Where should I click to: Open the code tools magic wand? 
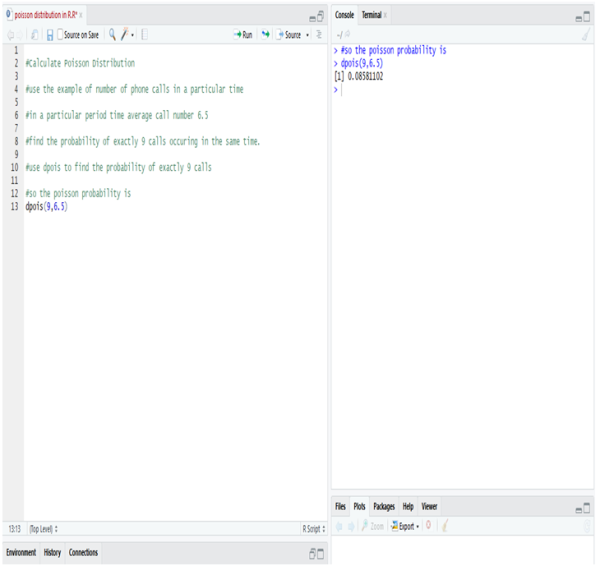click(x=125, y=35)
